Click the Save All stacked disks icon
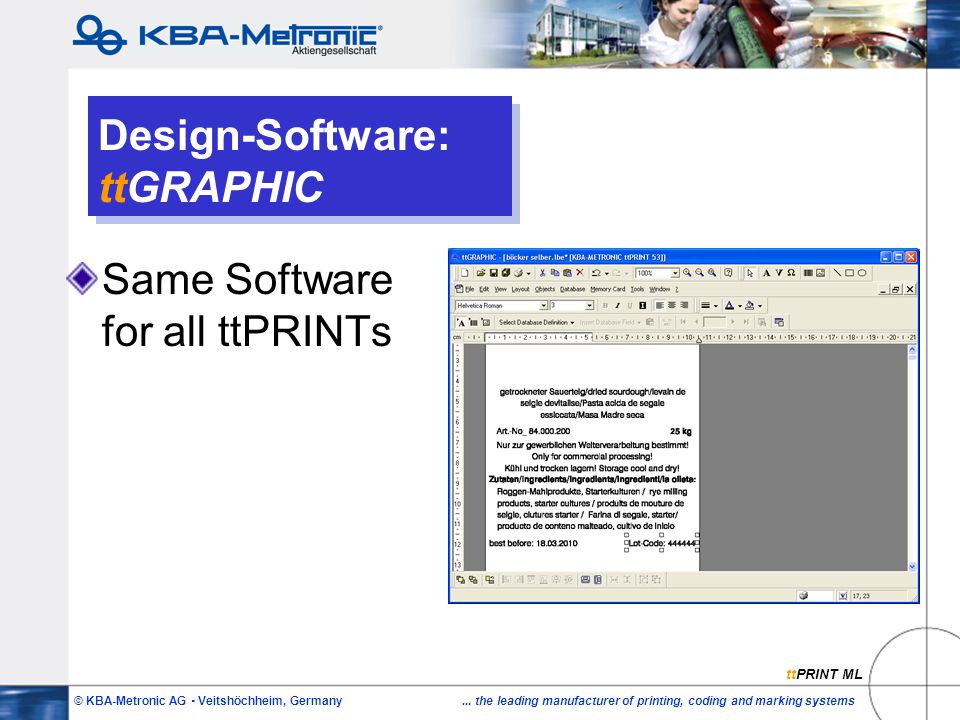The width and height of the screenshot is (960, 720). pos(506,273)
